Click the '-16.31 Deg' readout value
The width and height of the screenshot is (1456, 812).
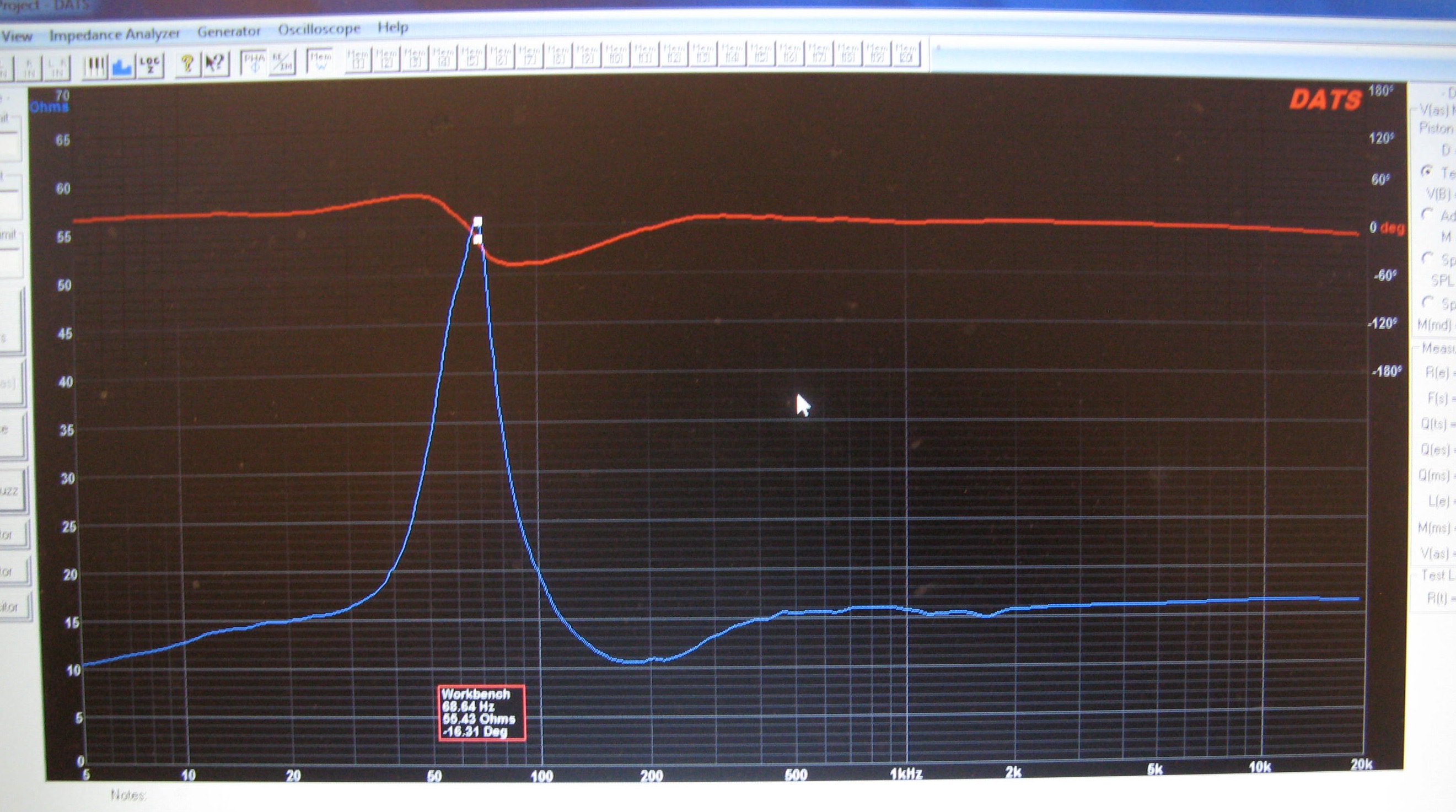[475, 732]
